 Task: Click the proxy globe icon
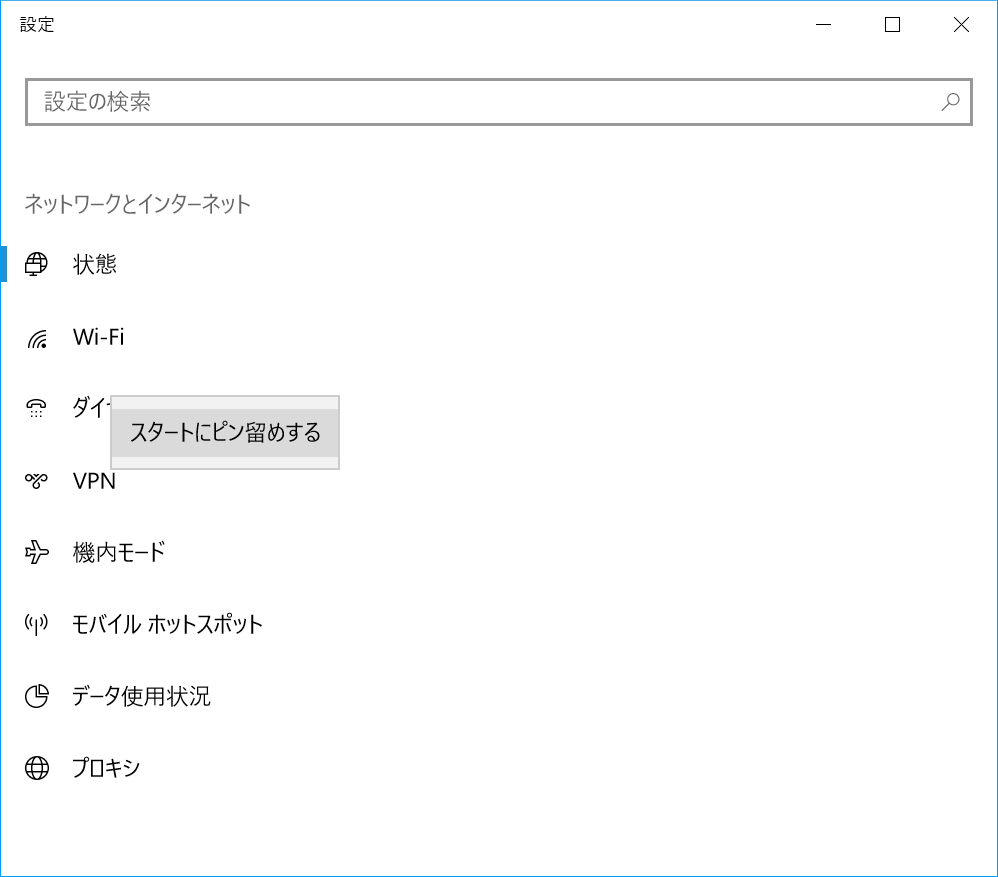pos(37,768)
